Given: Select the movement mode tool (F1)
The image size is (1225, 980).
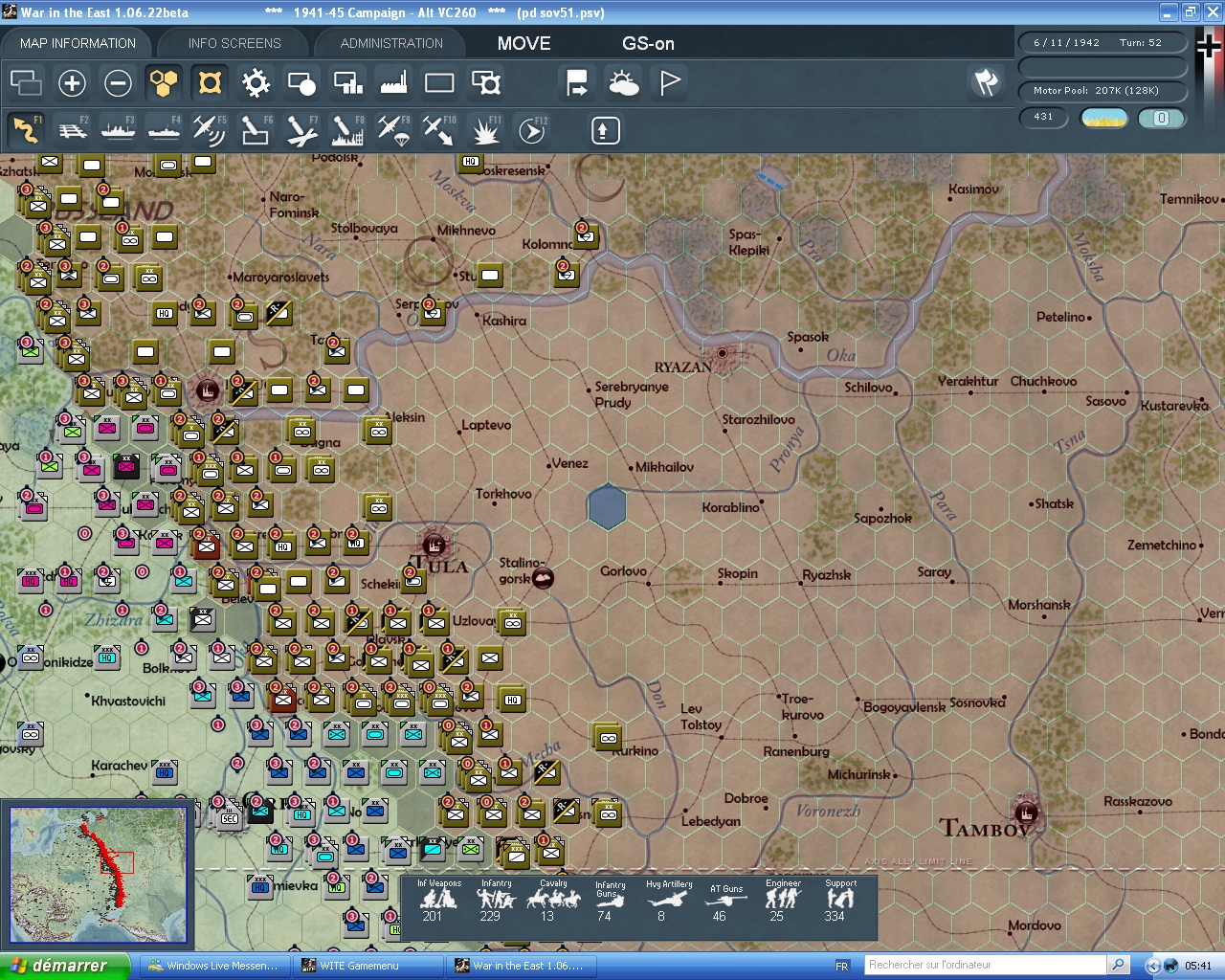Looking at the screenshot, I should pyautogui.click(x=26, y=129).
